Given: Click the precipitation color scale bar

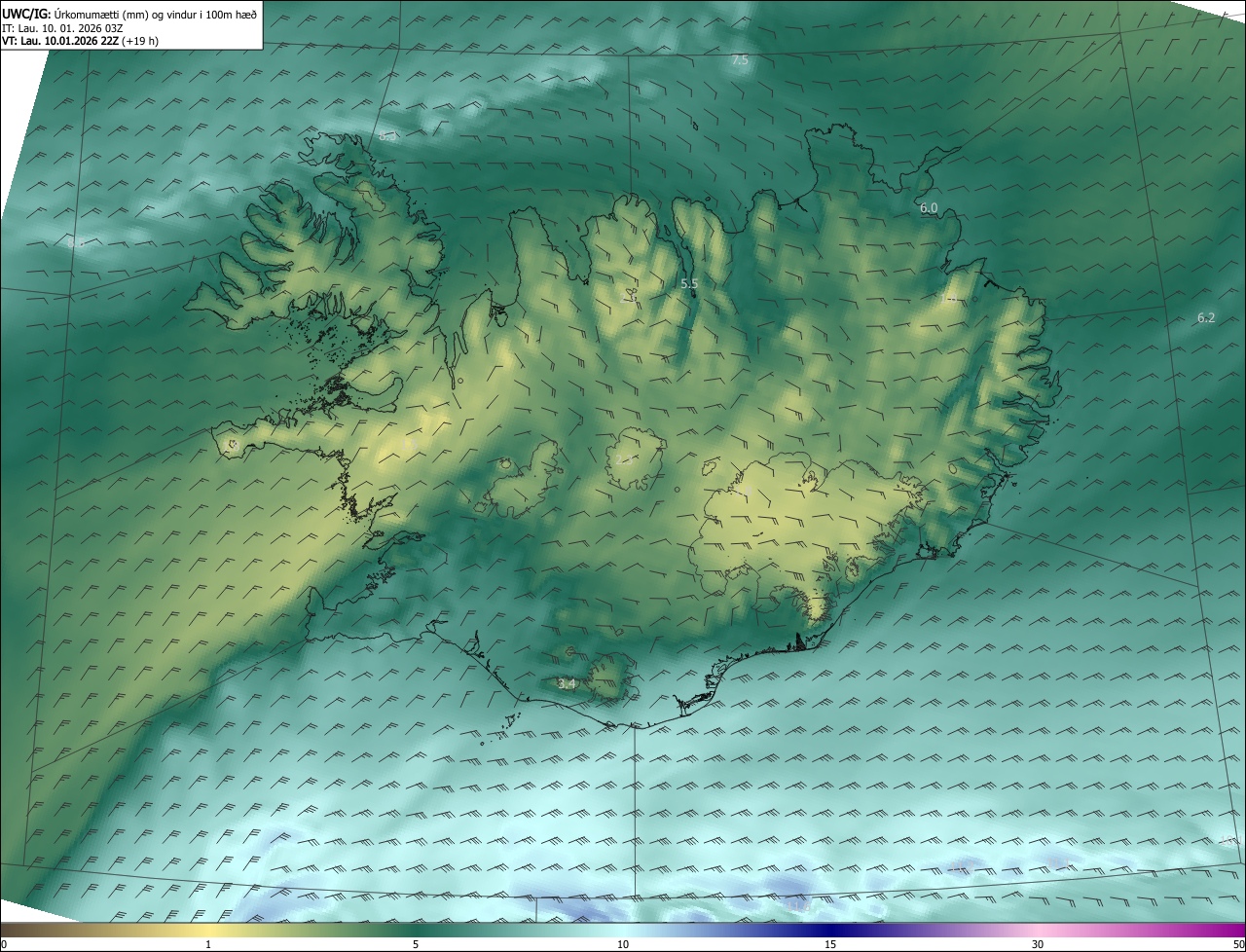Looking at the screenshot, I should point(623,930).
